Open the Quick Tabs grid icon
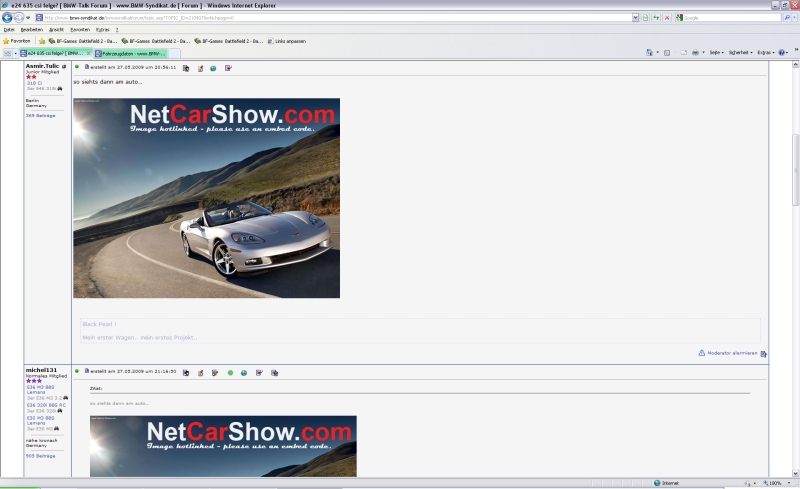 coord(7,53)
